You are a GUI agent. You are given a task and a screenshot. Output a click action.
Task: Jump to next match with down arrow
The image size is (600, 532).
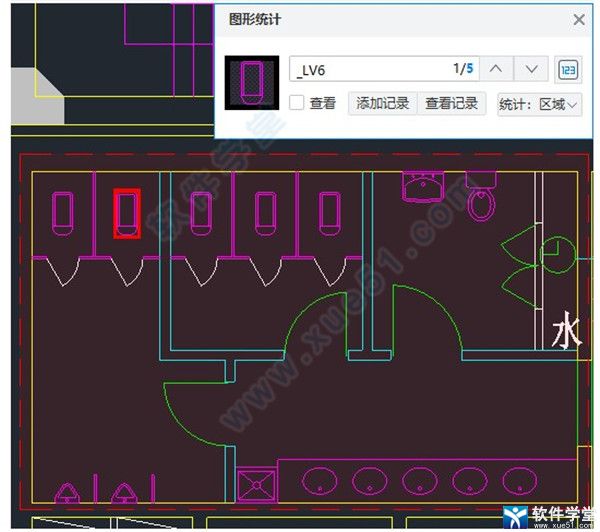[532, 69]
